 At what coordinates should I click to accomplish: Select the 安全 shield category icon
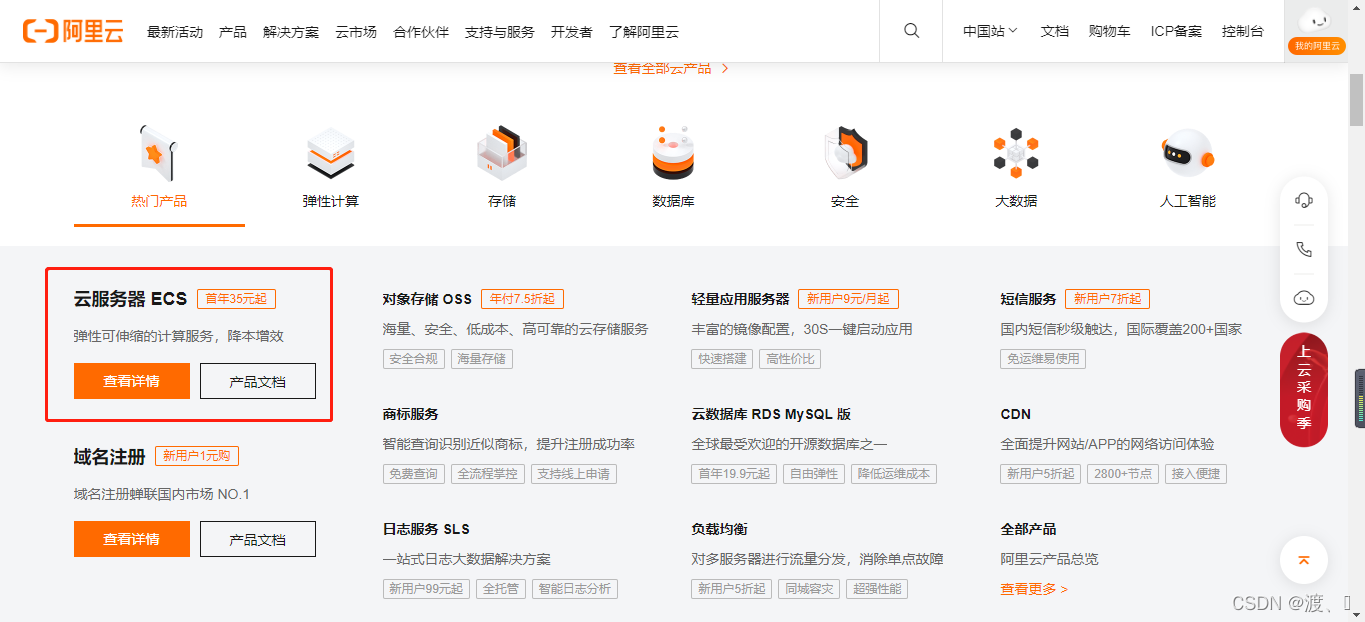(845, 153)
